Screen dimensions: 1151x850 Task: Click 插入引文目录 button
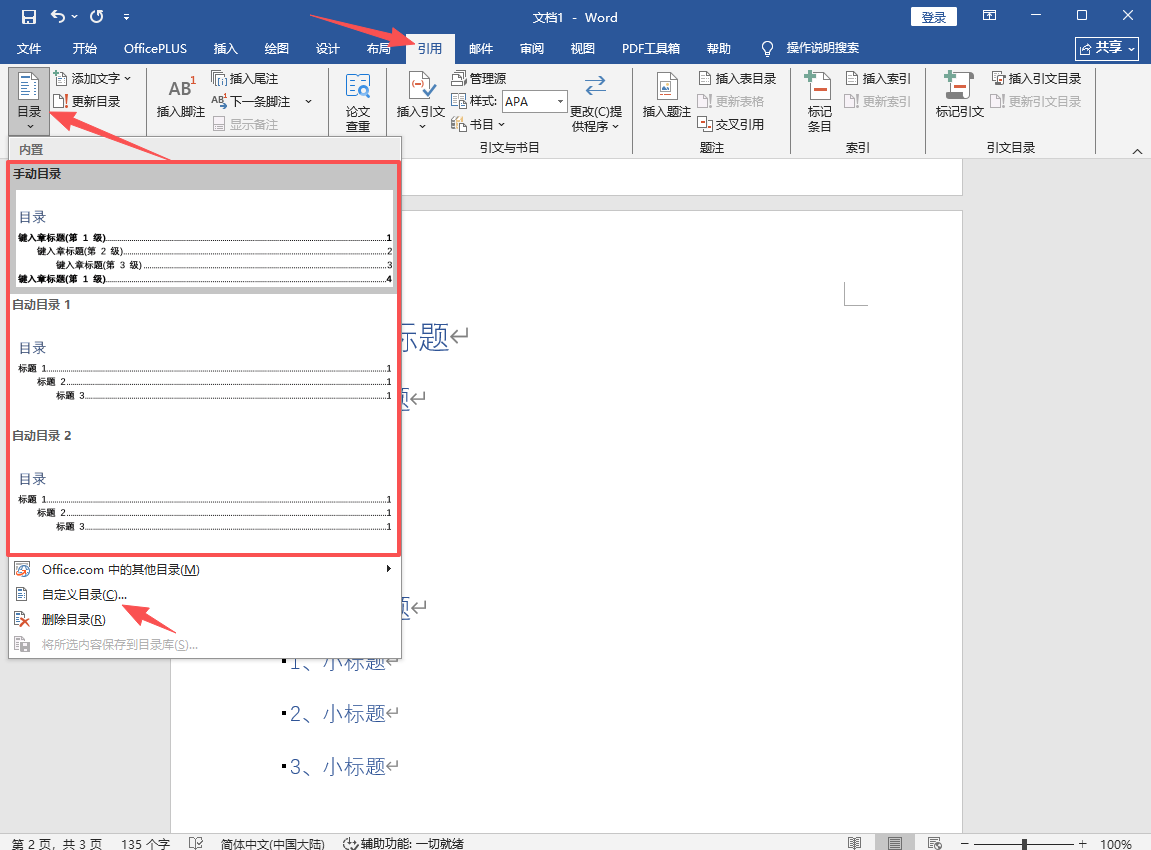click(x=1036, y=79)
